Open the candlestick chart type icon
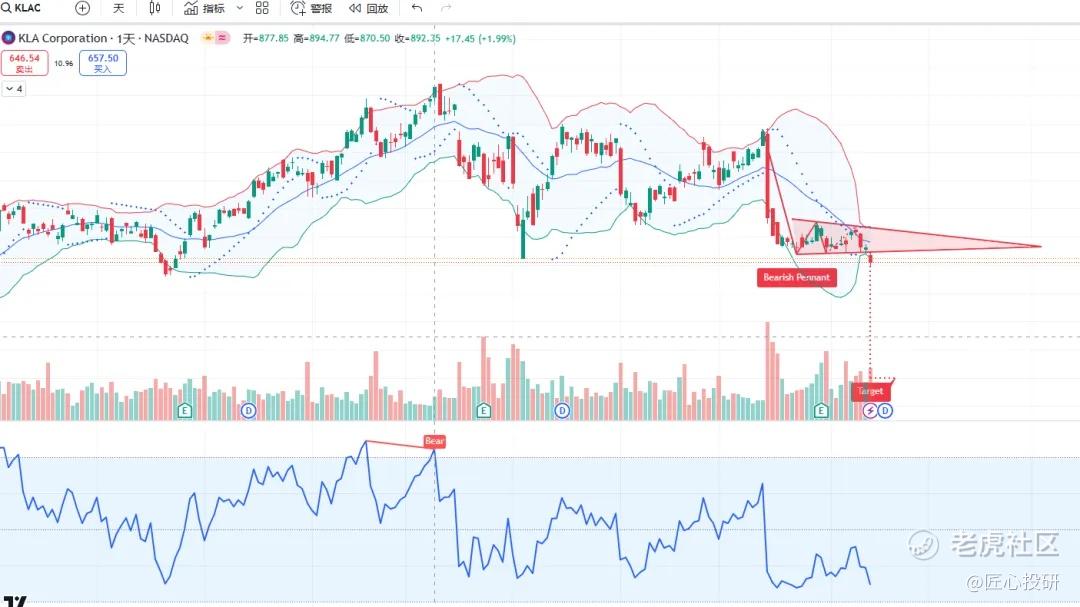 [154, 8]
